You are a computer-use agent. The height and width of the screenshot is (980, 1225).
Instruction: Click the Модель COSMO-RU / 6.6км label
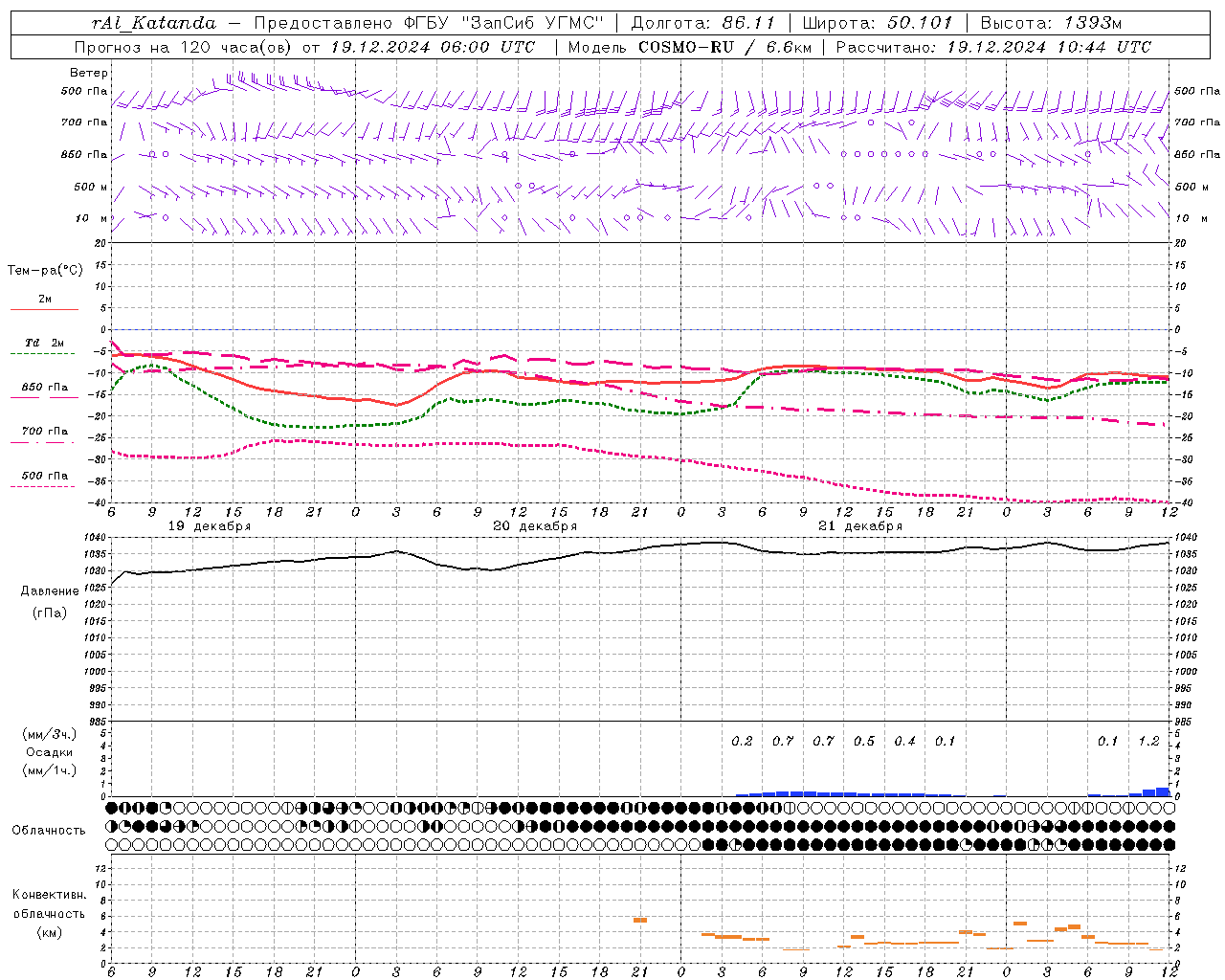(x=689, y=47)
